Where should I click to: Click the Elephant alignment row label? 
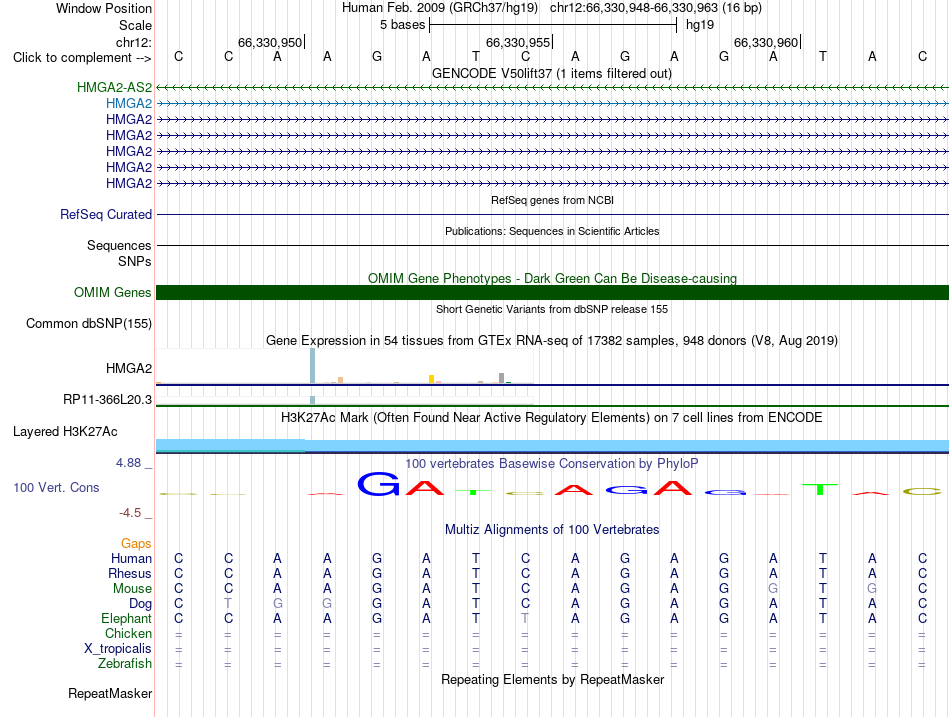pyautogui.click(x=127, y=619)
